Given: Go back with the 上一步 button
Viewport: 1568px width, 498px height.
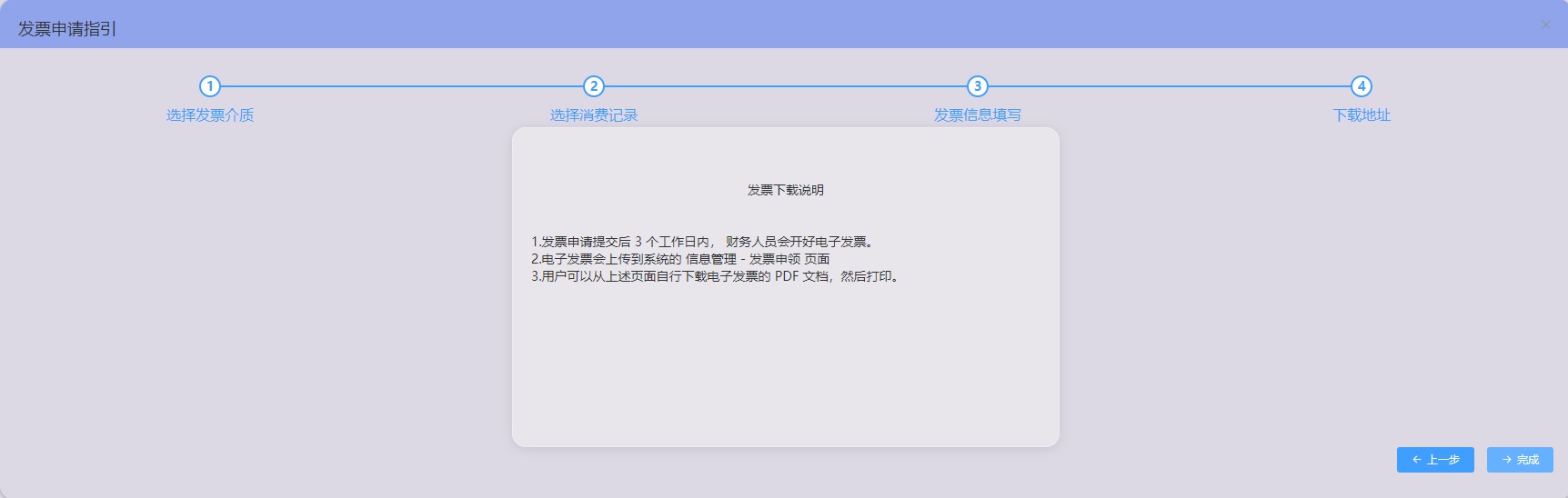Looking at the screenshot, I should point(1435,460).
